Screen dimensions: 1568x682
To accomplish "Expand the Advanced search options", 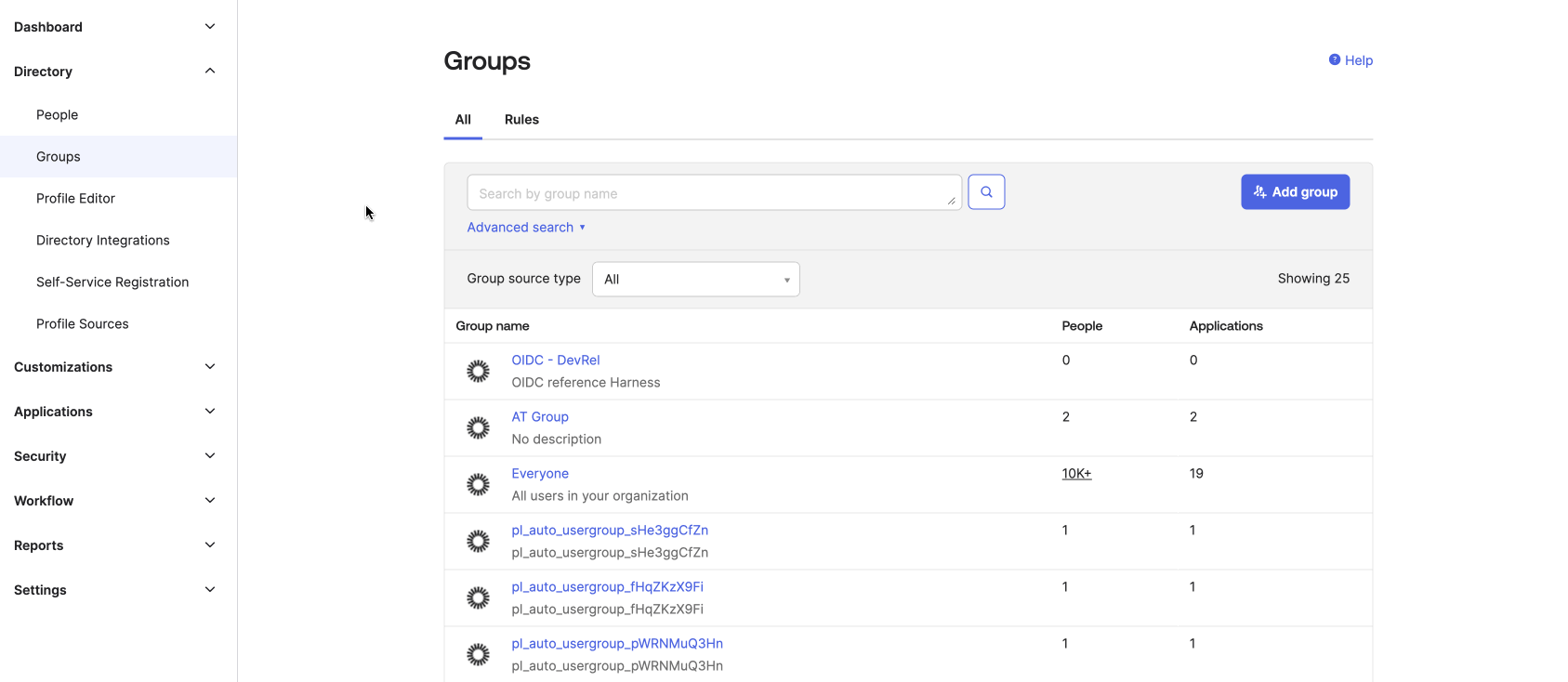I will [x=525, y=228].
